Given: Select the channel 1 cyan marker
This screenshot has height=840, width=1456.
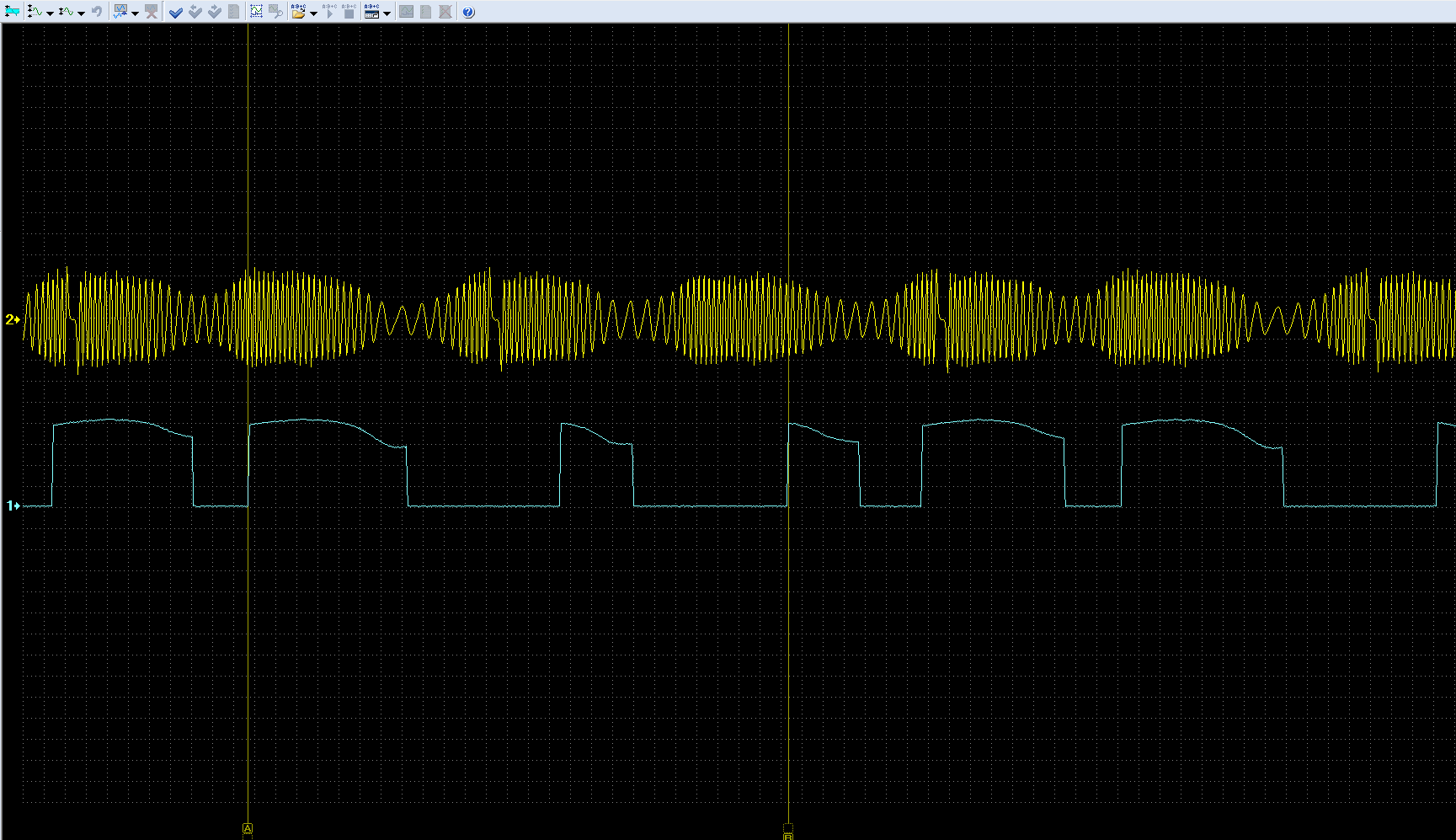Looking at the screenshot, I should (13, 506).
